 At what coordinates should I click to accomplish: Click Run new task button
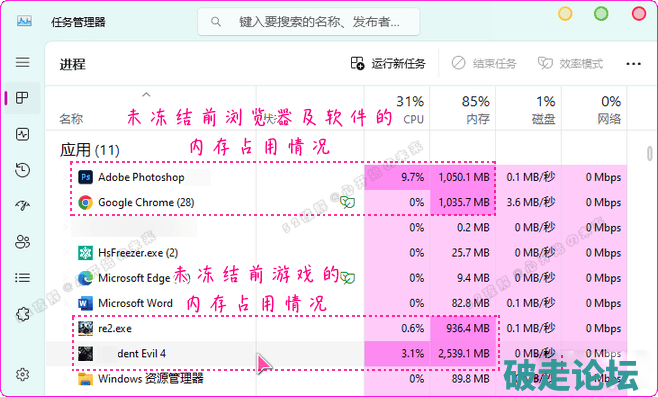(x=388, y=63)
